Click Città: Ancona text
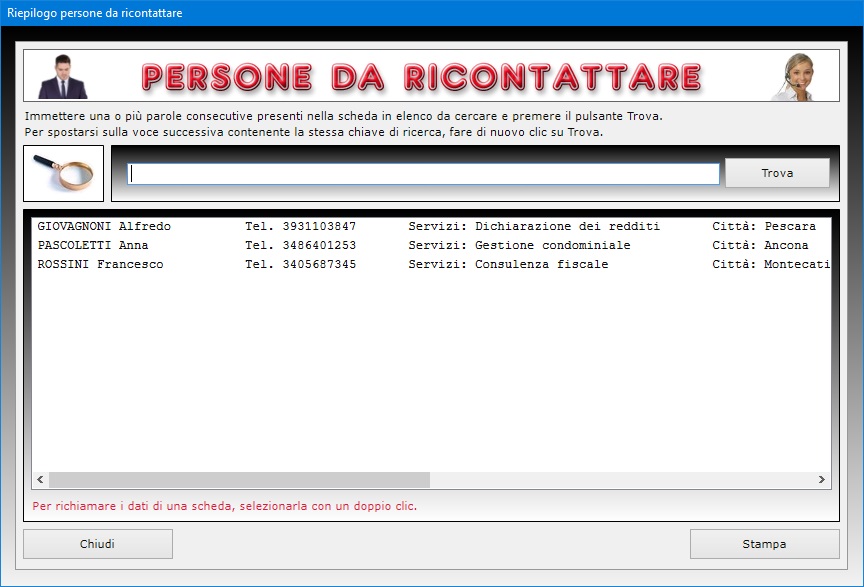Screen dimensions: 864x587 pos(760,245)
